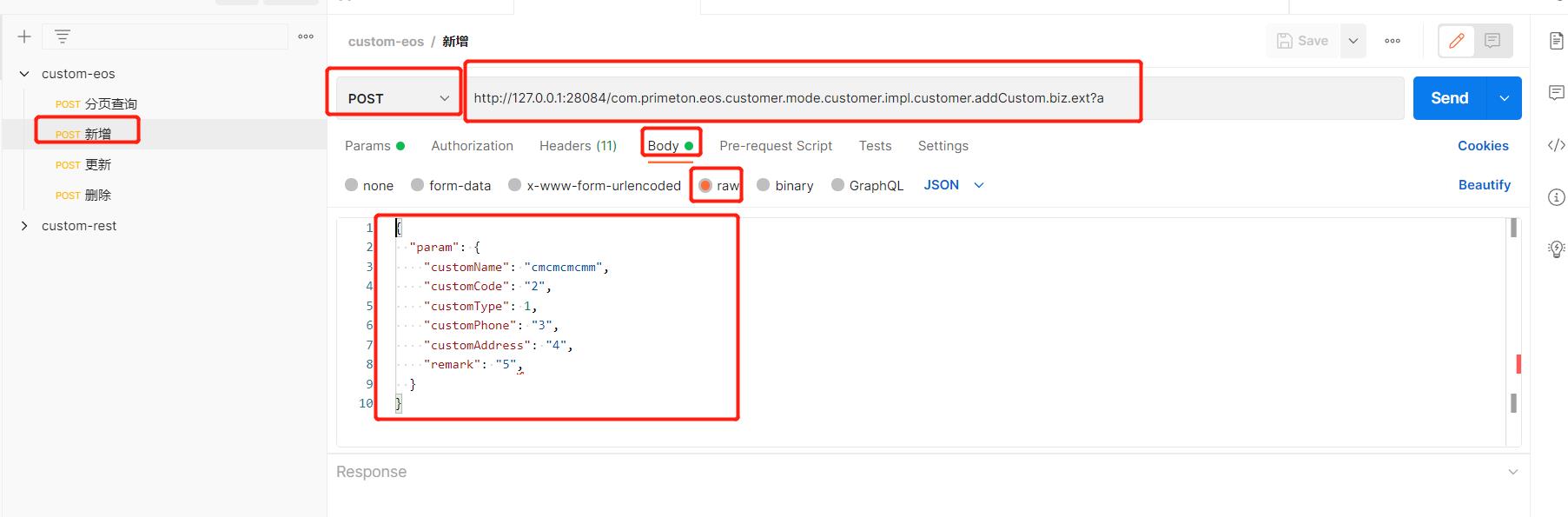Choose the binary body type radio

coord(764,185)
